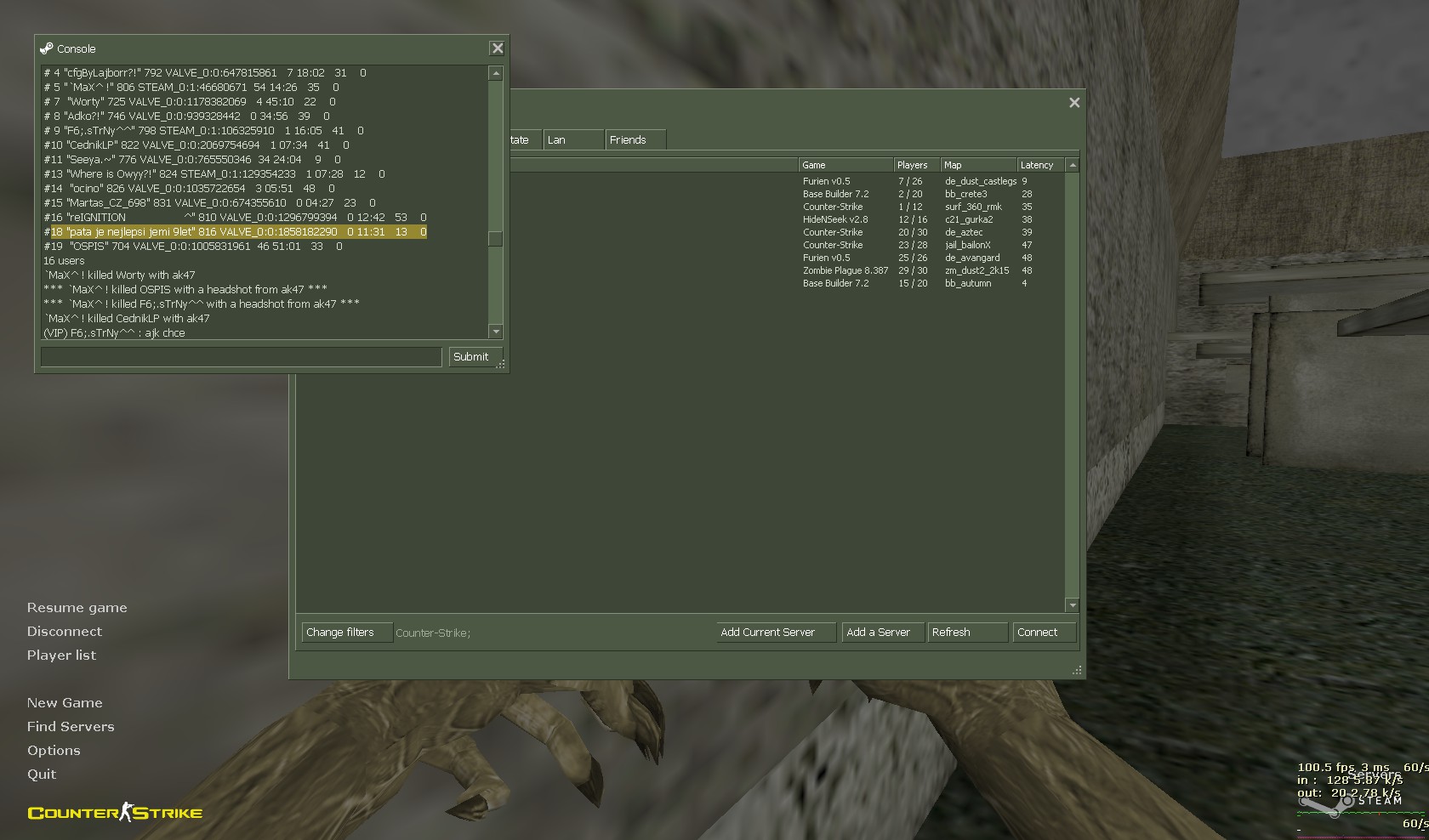Image resolution: width=1429 pixels, height=840 pixels.
Task: Click Add a Server button
Action: coord(883,633)
